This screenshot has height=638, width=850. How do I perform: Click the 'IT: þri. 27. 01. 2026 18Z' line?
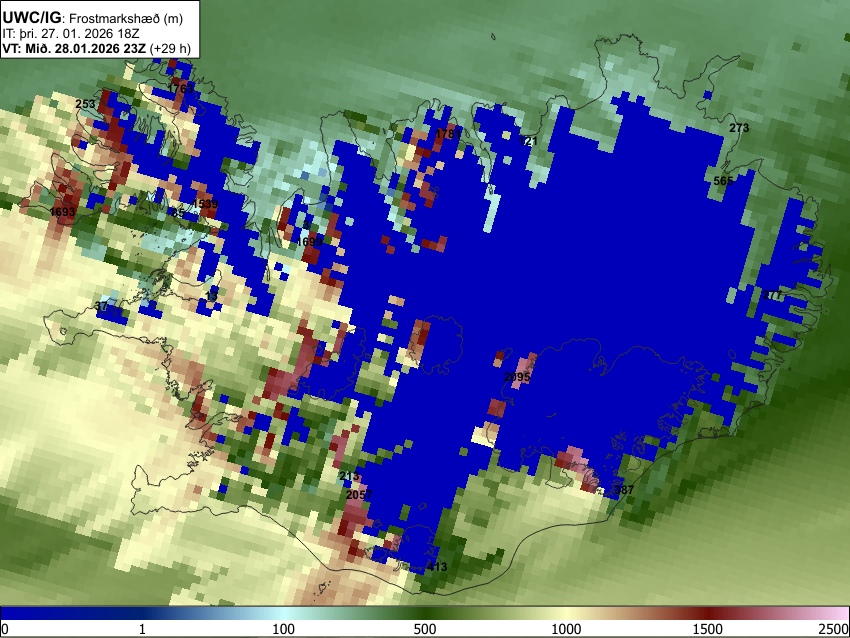pos(71,34)
